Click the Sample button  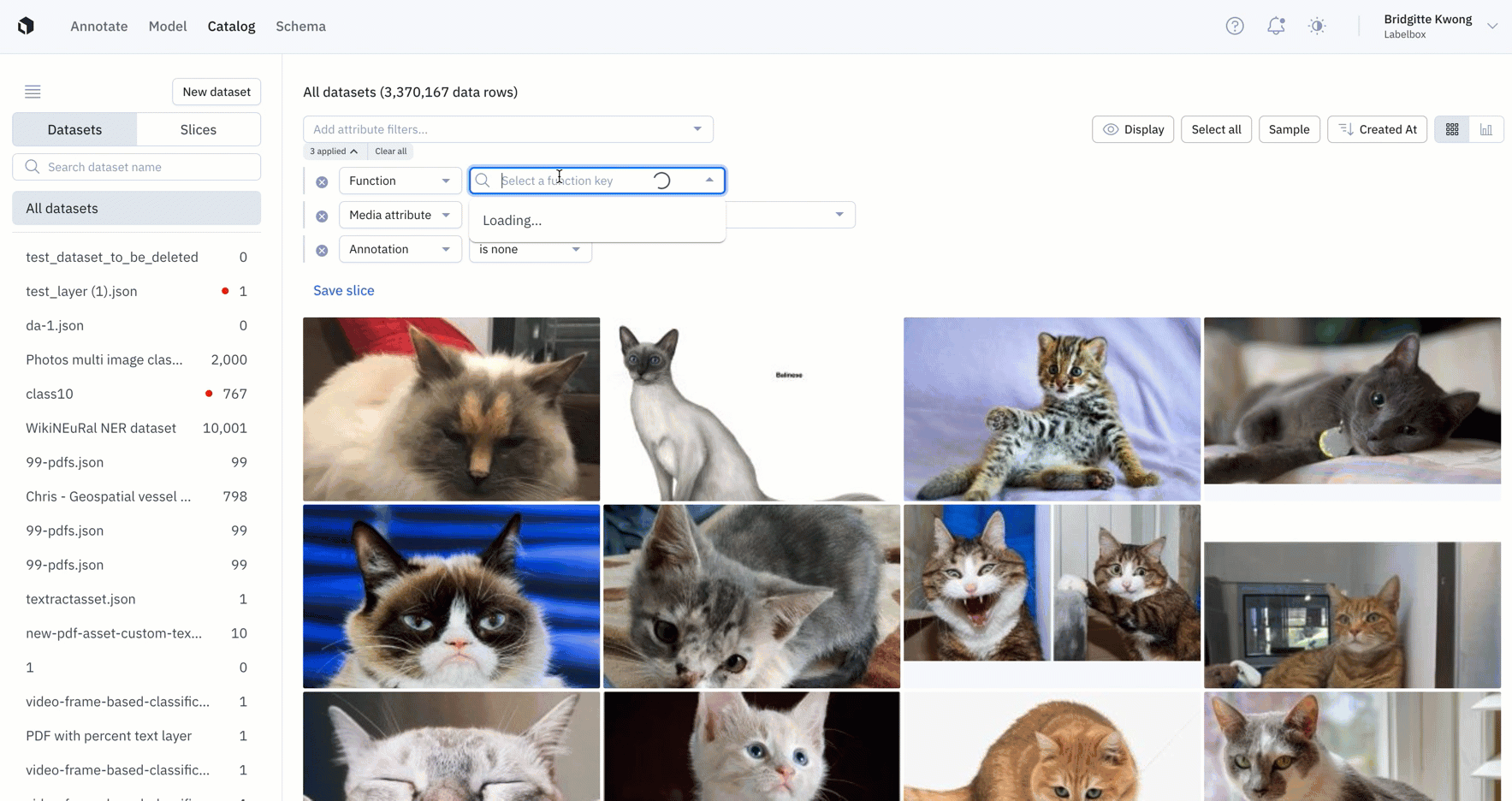click(1289, 129)
